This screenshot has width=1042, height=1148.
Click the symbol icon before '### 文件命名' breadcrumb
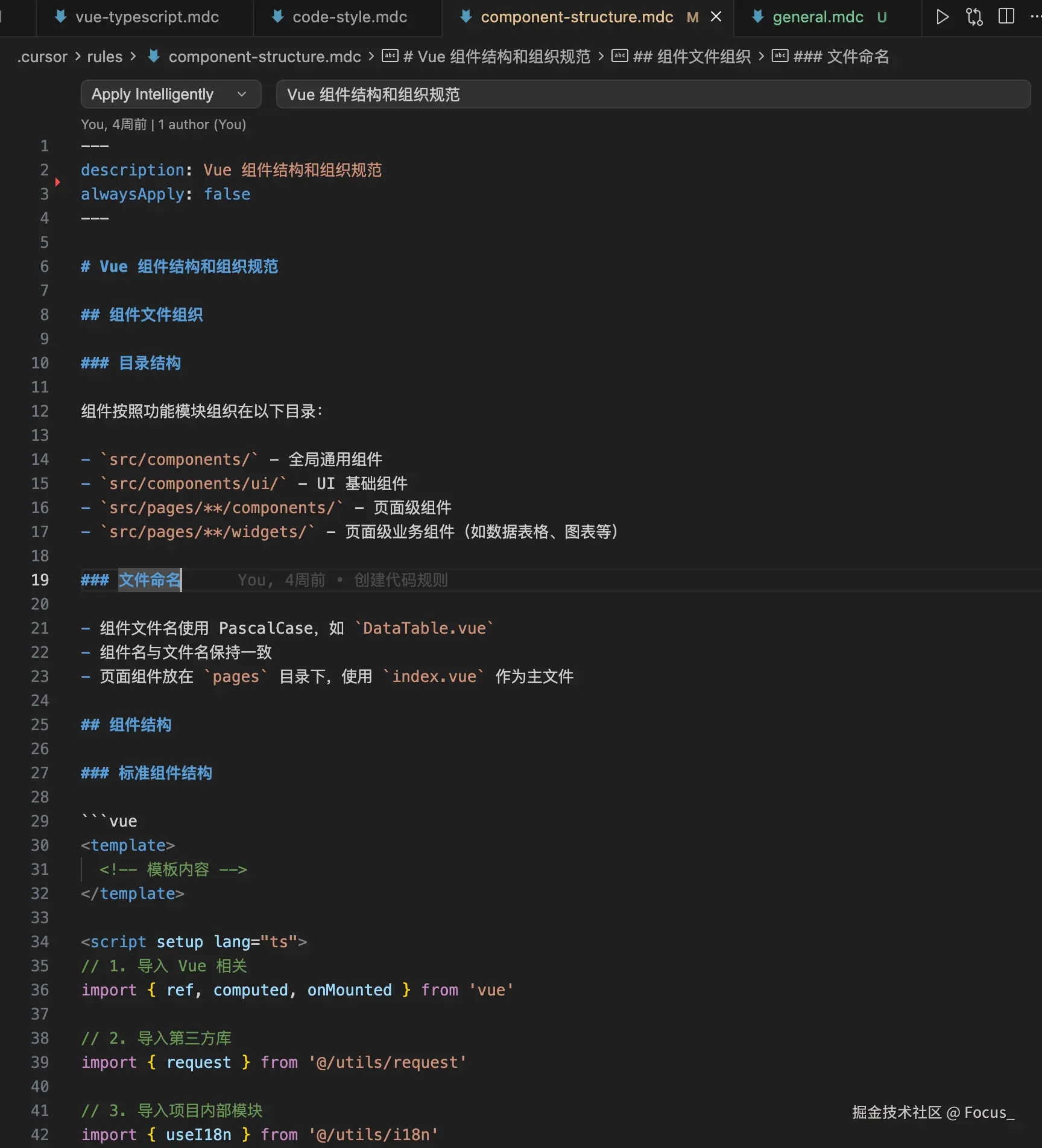pos(780,56)
